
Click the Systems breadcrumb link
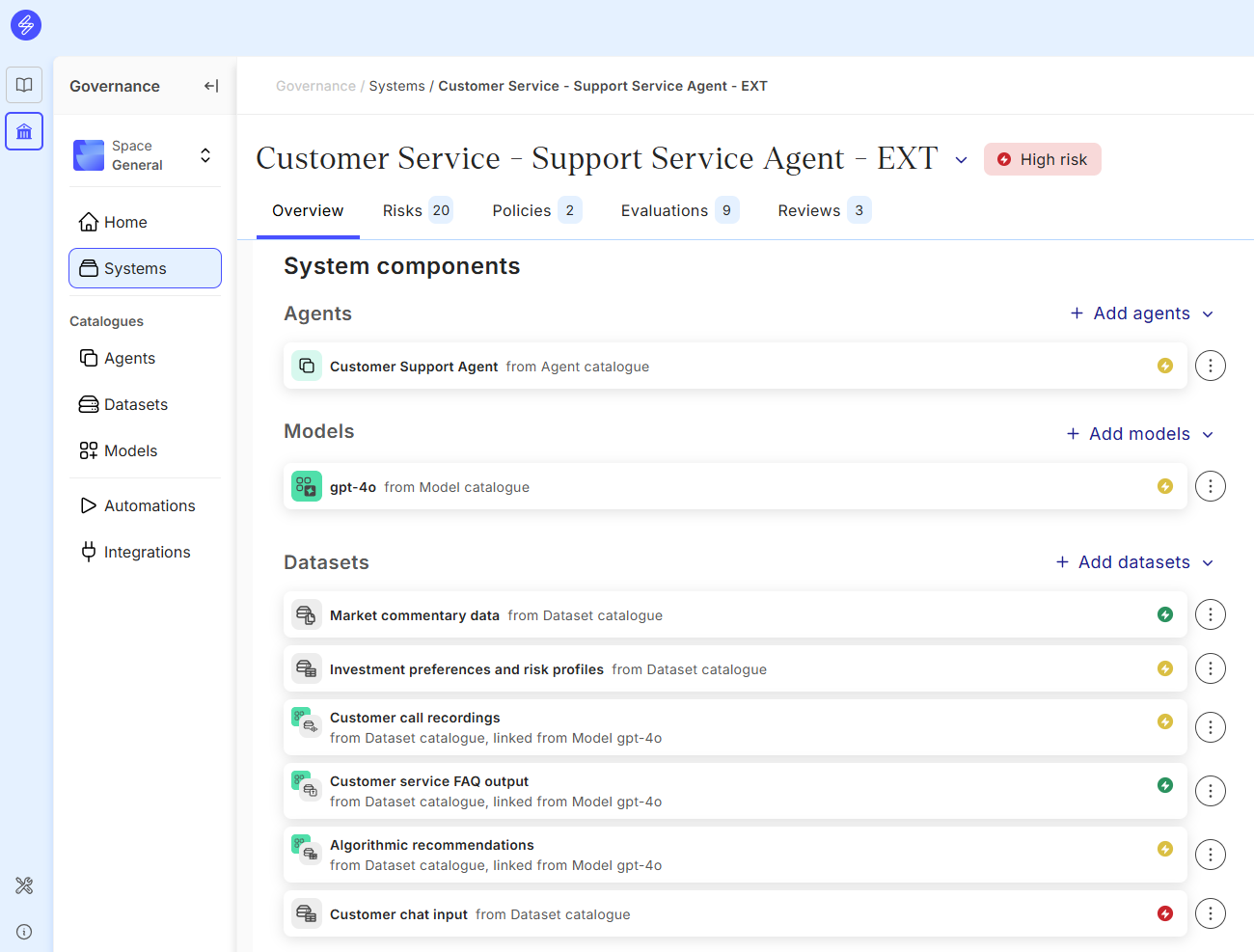tap(396, 86)
